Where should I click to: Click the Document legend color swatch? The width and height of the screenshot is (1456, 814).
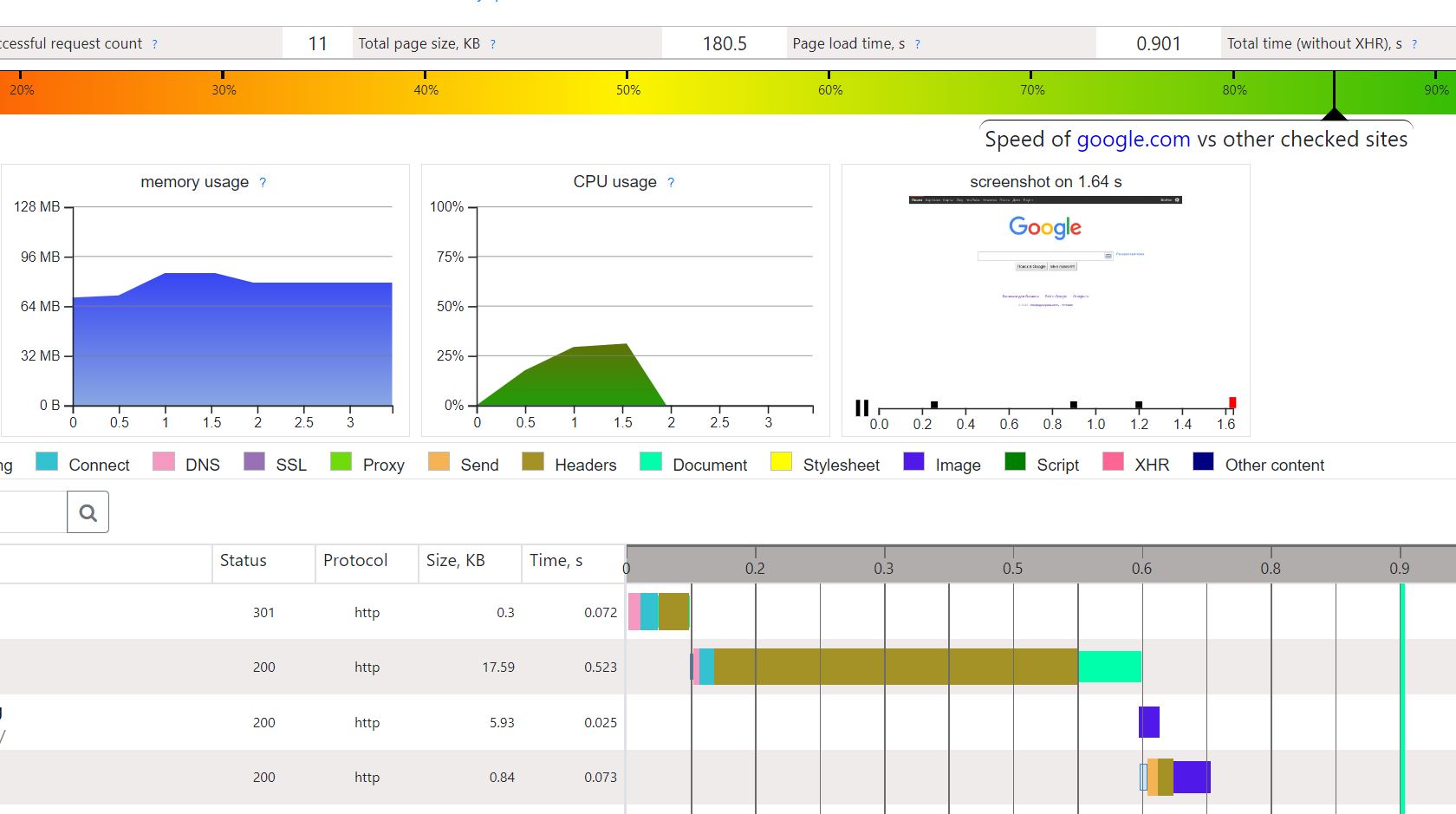651,461
